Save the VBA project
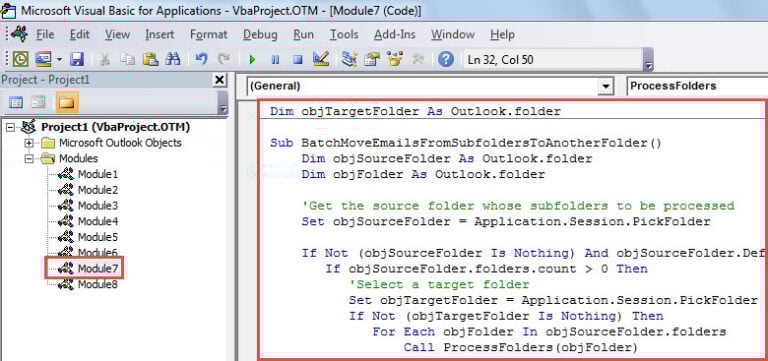This screenshot has height=361, width=768. pyautogui.click(x=77, y=59)
